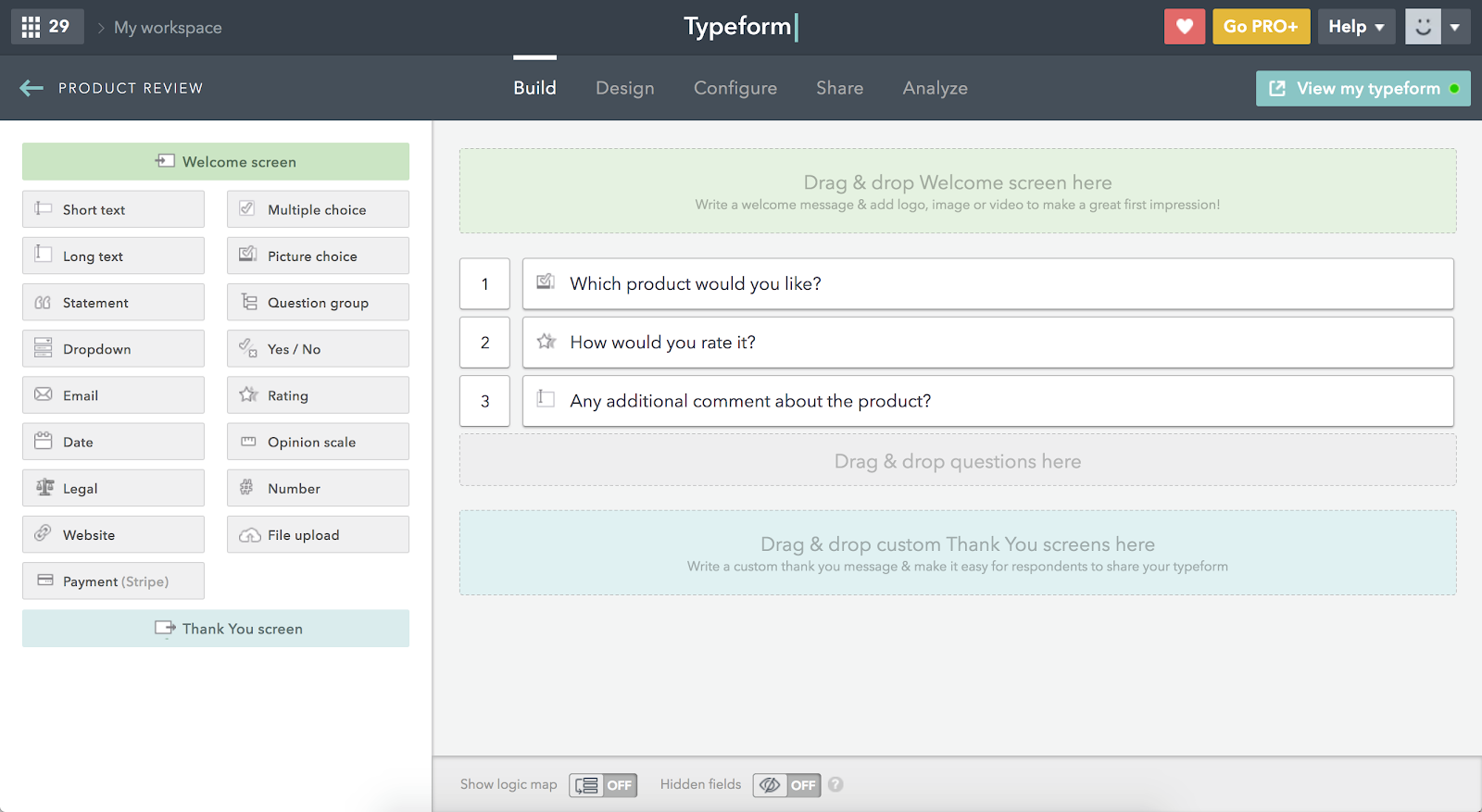Click the Yes / No icon
This screenshot has height=812, width=1482.
(x=248, y=348)
